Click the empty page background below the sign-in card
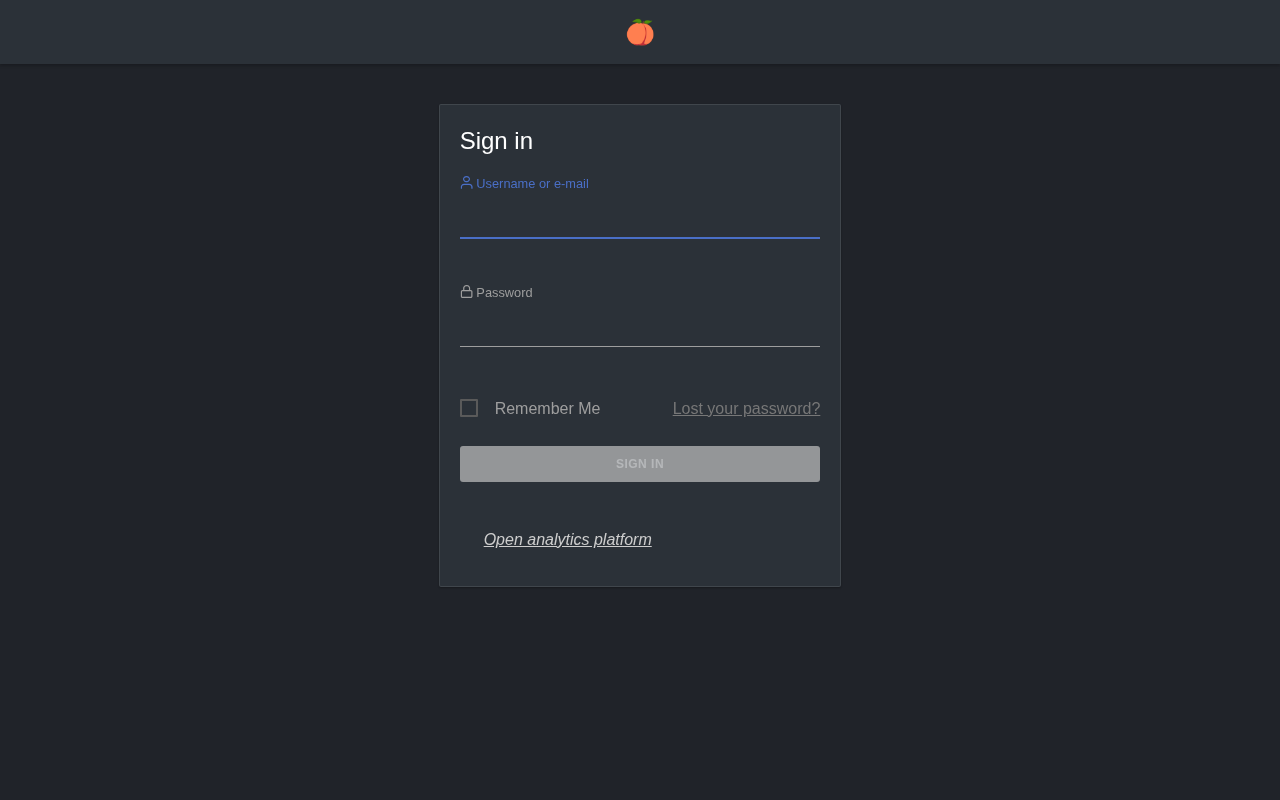Viewport: 1280px width, 800px height. click(640, 690)
